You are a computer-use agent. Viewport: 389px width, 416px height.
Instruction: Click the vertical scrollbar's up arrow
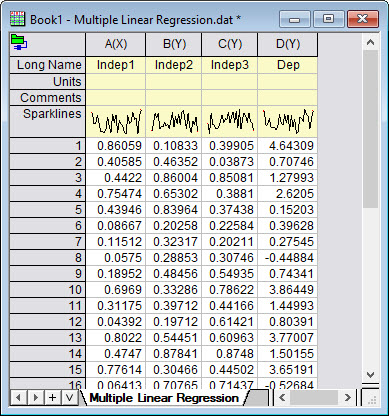370,42
